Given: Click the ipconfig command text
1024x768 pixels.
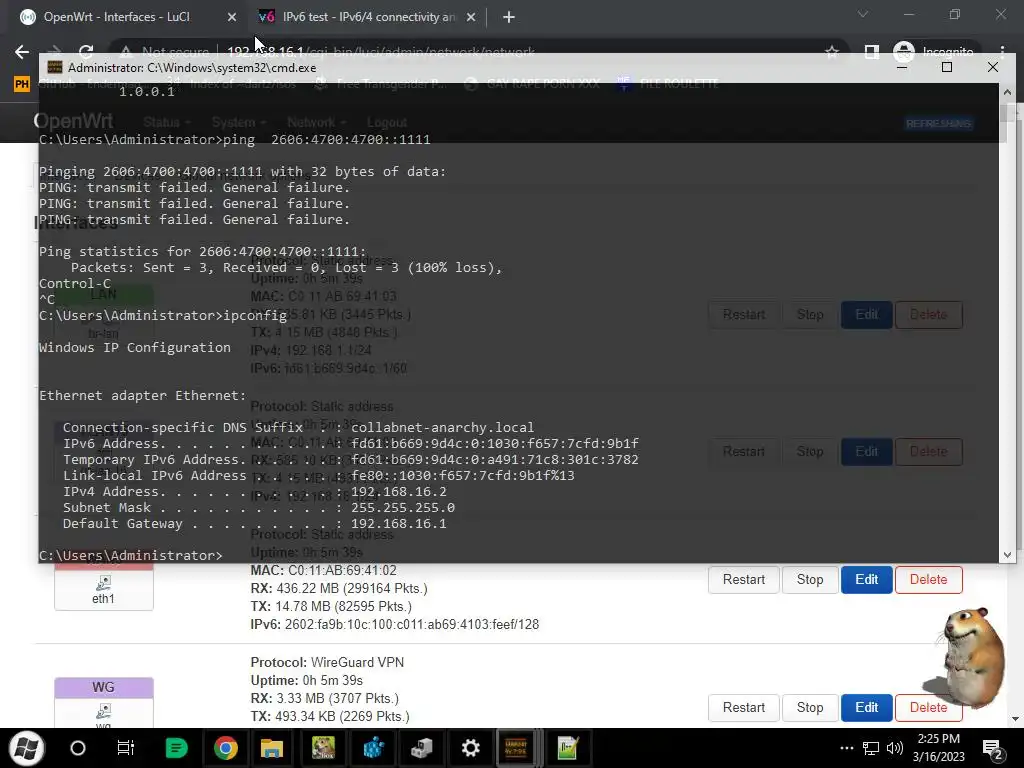Looking at the screenshot, I should point(255,315).
